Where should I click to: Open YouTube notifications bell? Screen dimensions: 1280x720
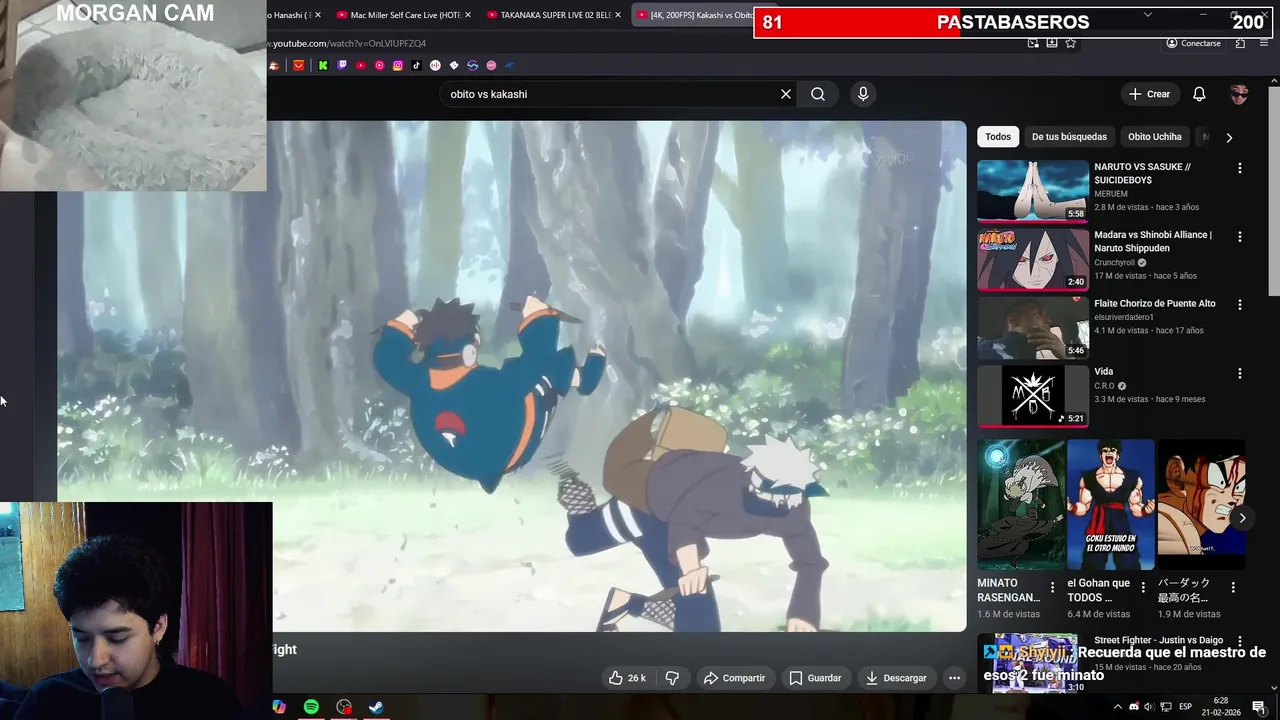click(1199, 94)
